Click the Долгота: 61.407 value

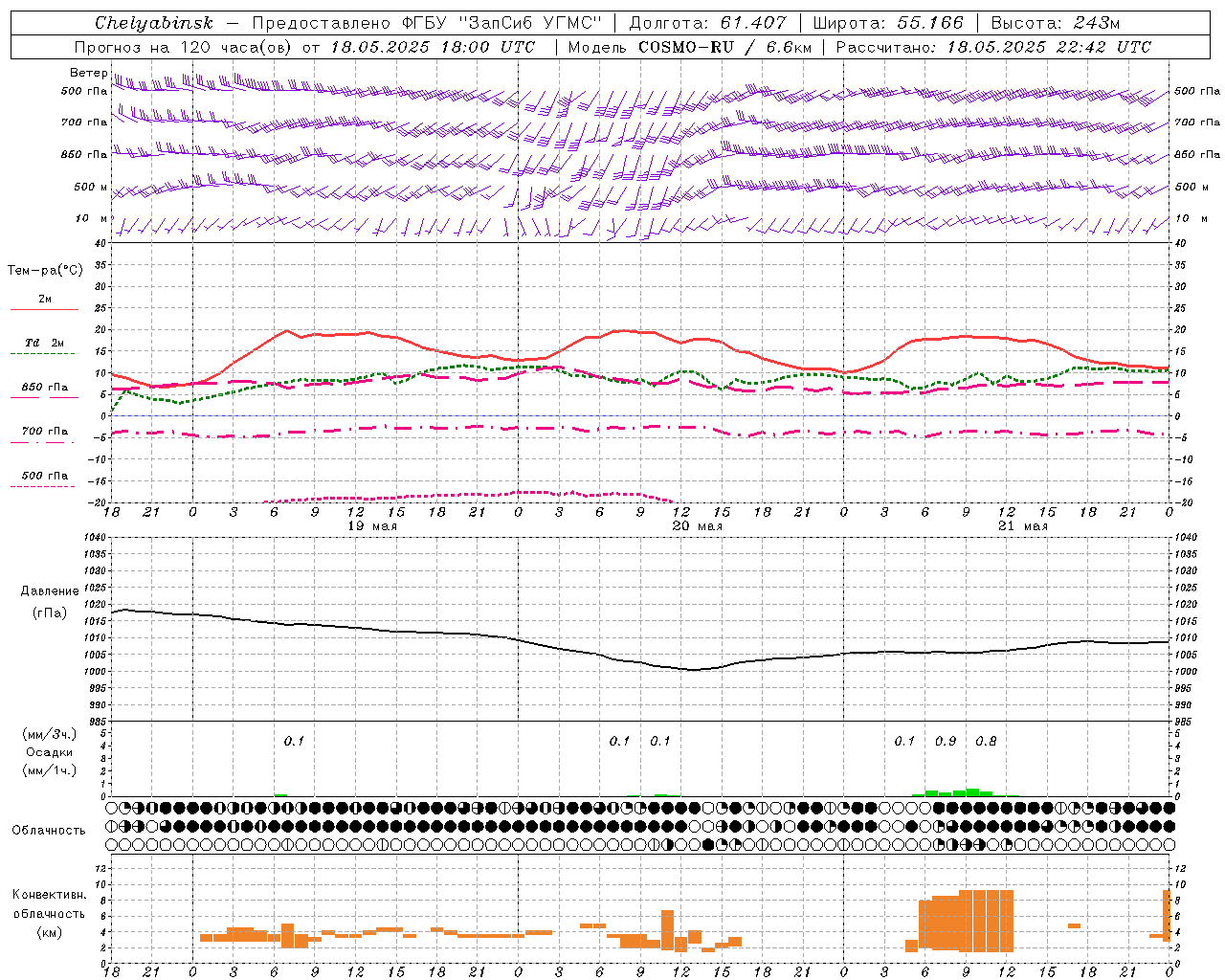tap(707, 23)
